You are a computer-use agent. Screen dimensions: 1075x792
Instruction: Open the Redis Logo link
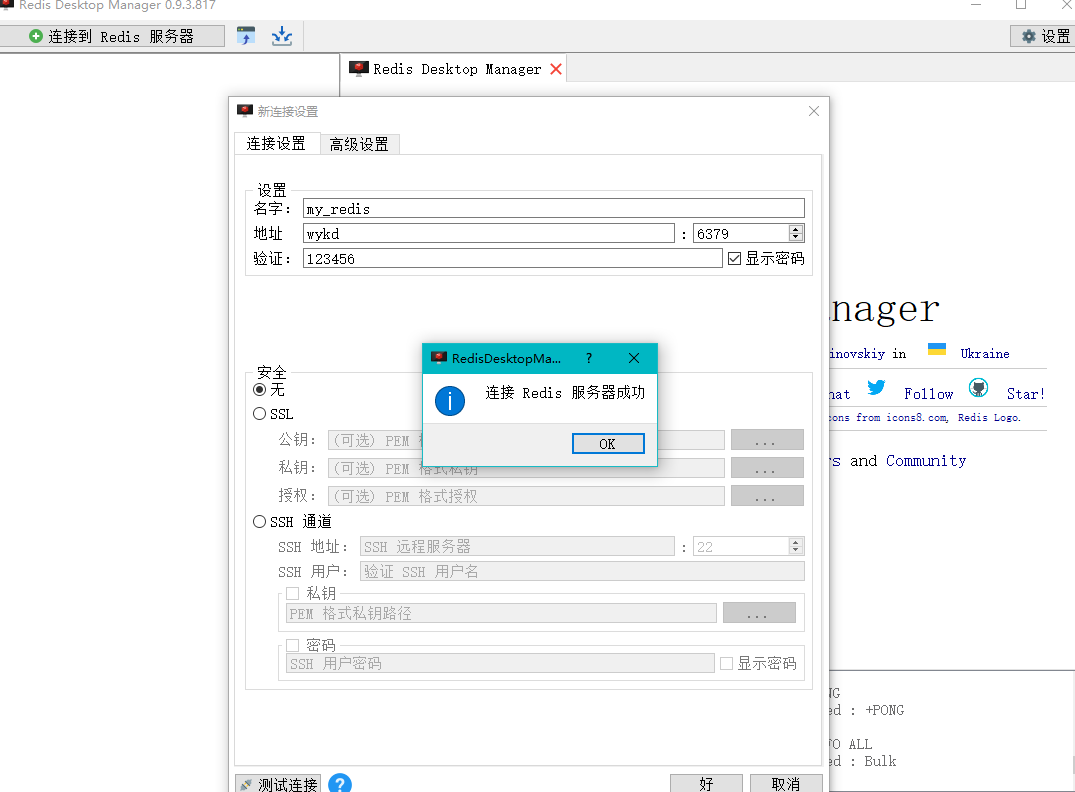[x=989, y=418]
